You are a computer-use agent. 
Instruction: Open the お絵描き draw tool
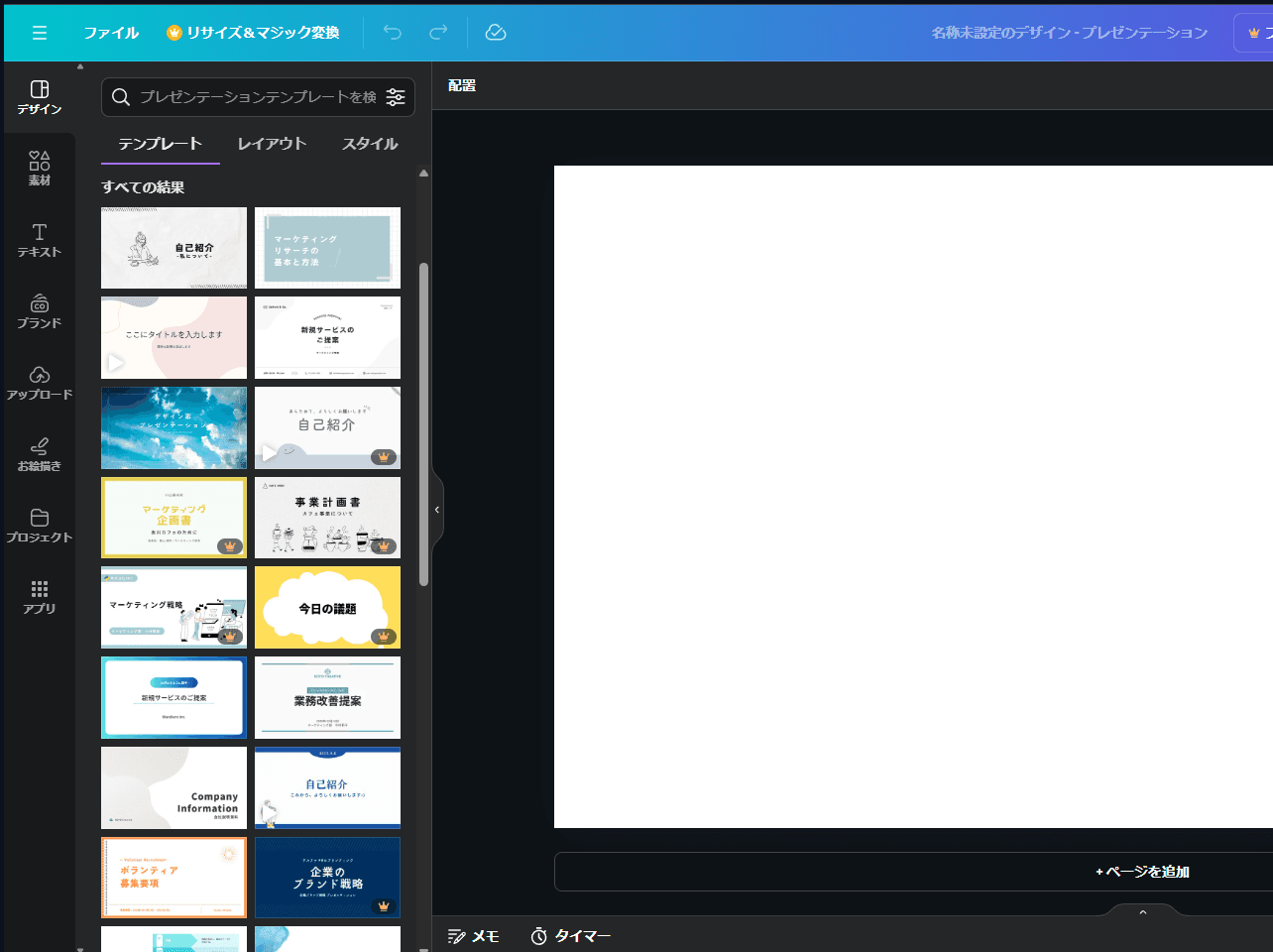point(40,453)
